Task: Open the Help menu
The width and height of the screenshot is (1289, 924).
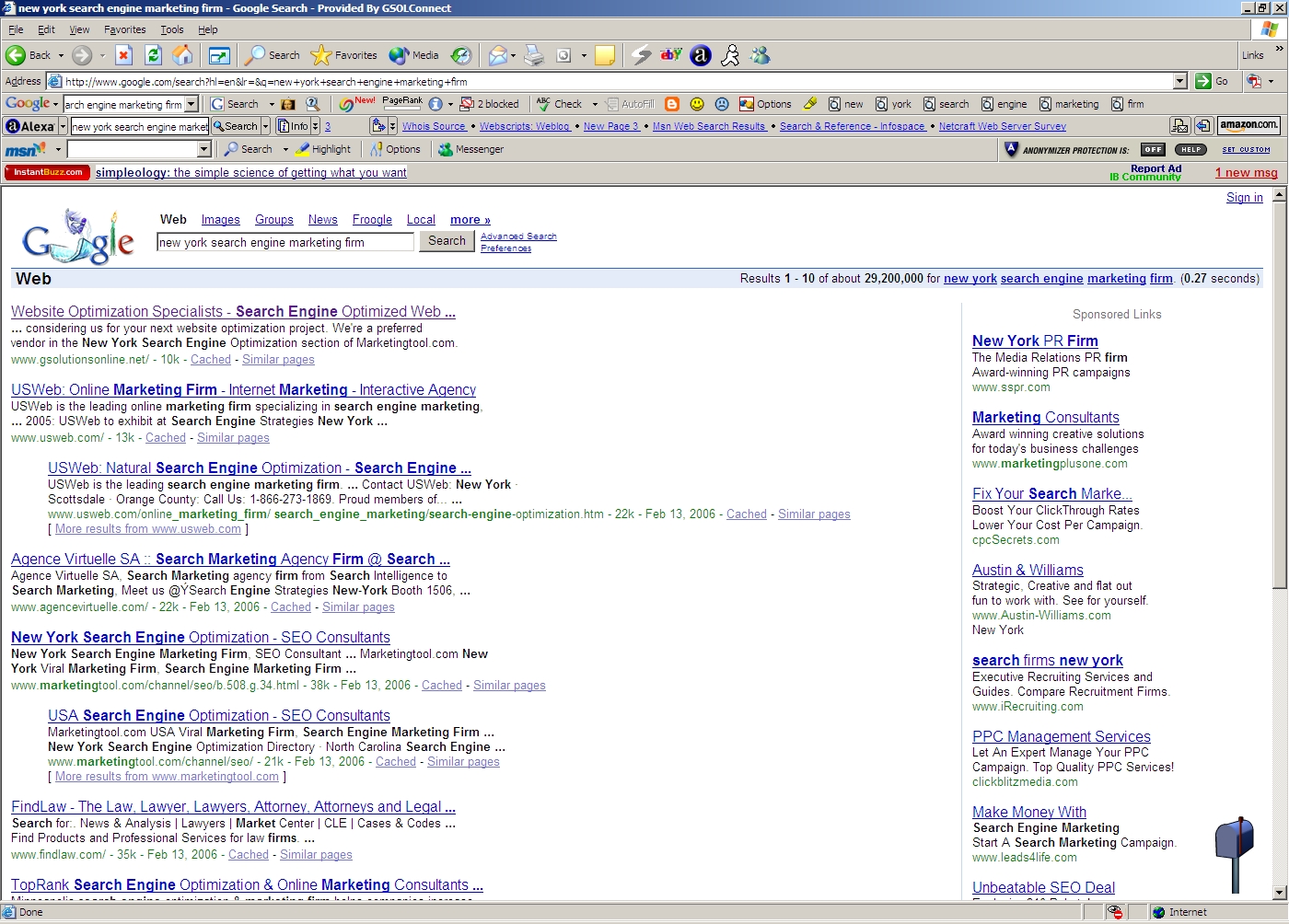Action: 208,29
